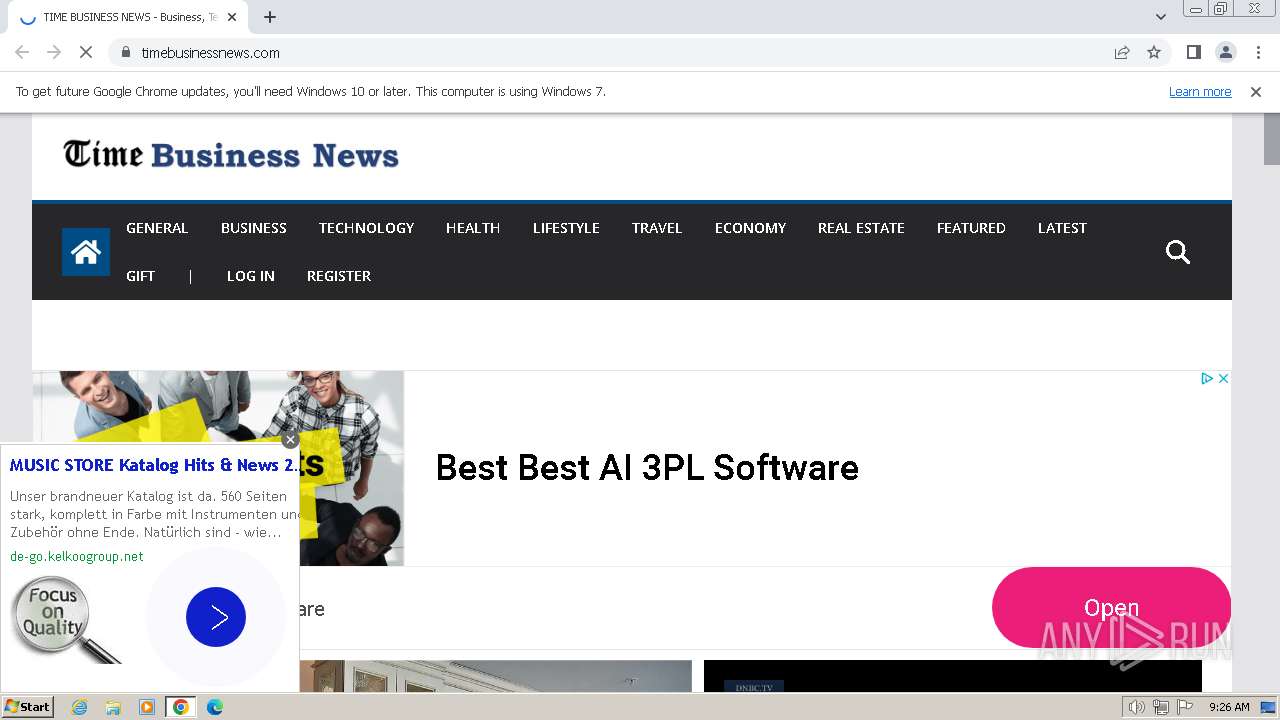Screen dimensions: 1280x720
Task: Open the FEATURED menu item
Action: point(971,228)
